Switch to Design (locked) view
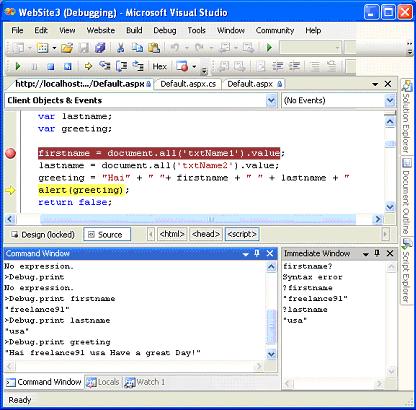 tap(43, 235)
